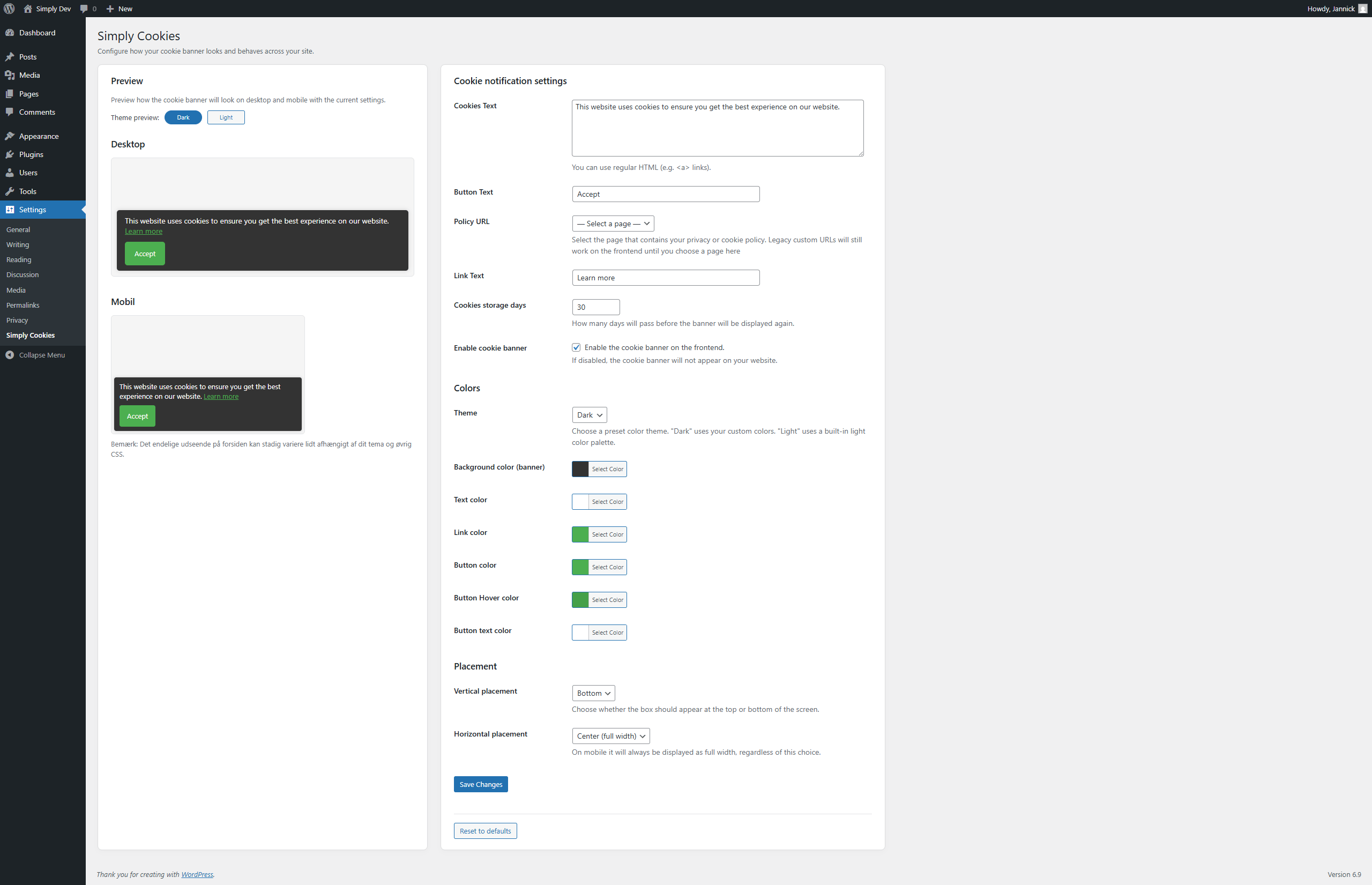Open Plugins via the plug icon
This screenshot has height=885, width=1372.
click(x=10, y=154)
